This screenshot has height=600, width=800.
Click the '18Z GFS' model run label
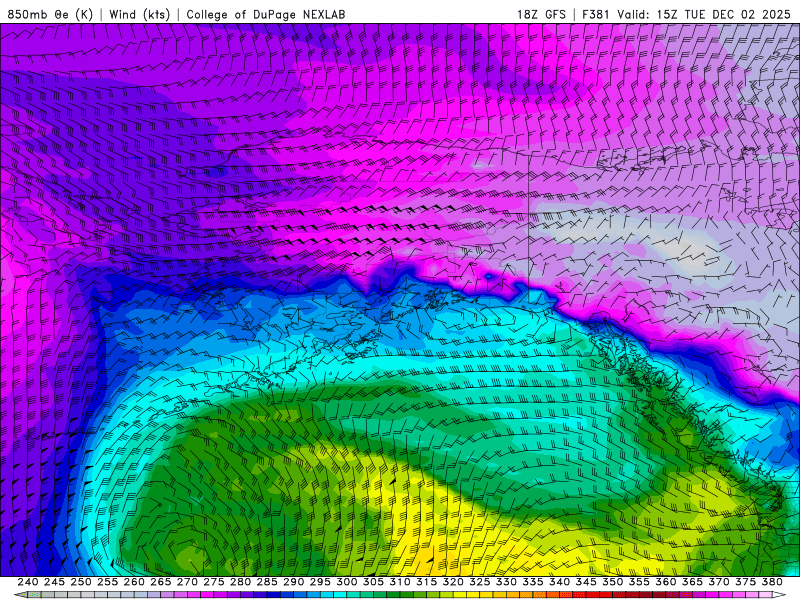click(541, 14)
